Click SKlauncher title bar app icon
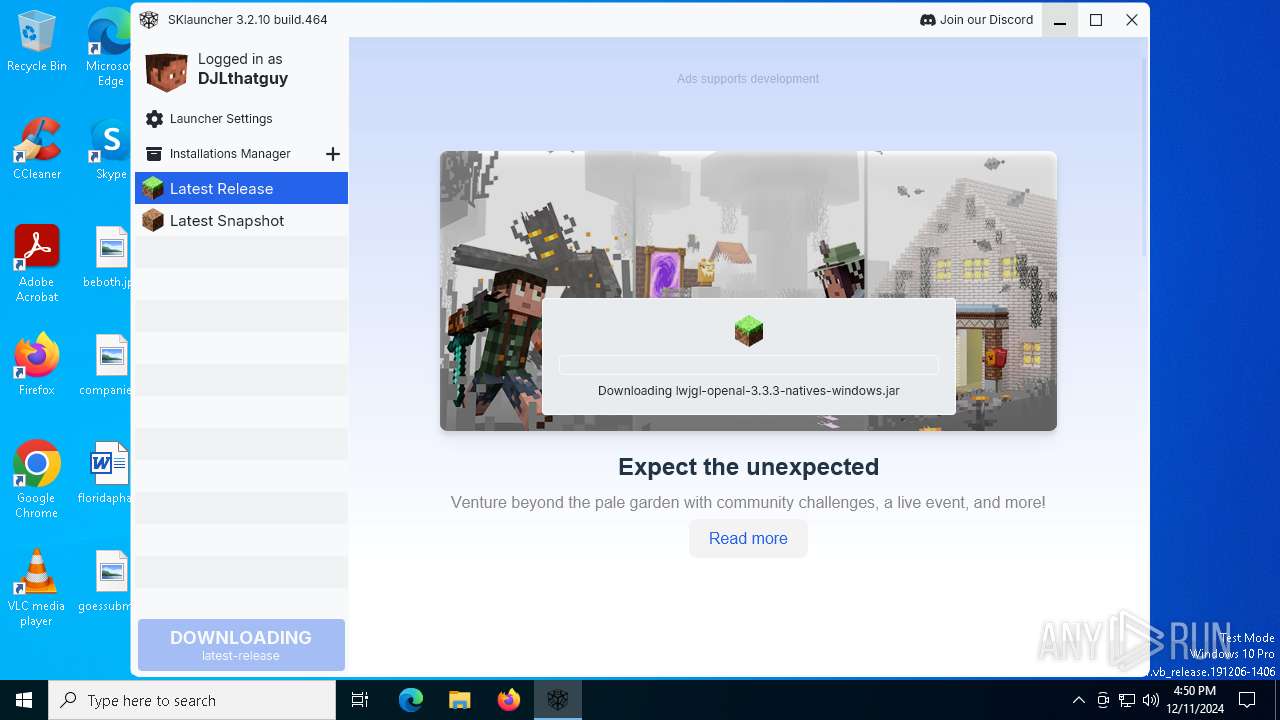Screen dimensions: 1280x720 149,20
